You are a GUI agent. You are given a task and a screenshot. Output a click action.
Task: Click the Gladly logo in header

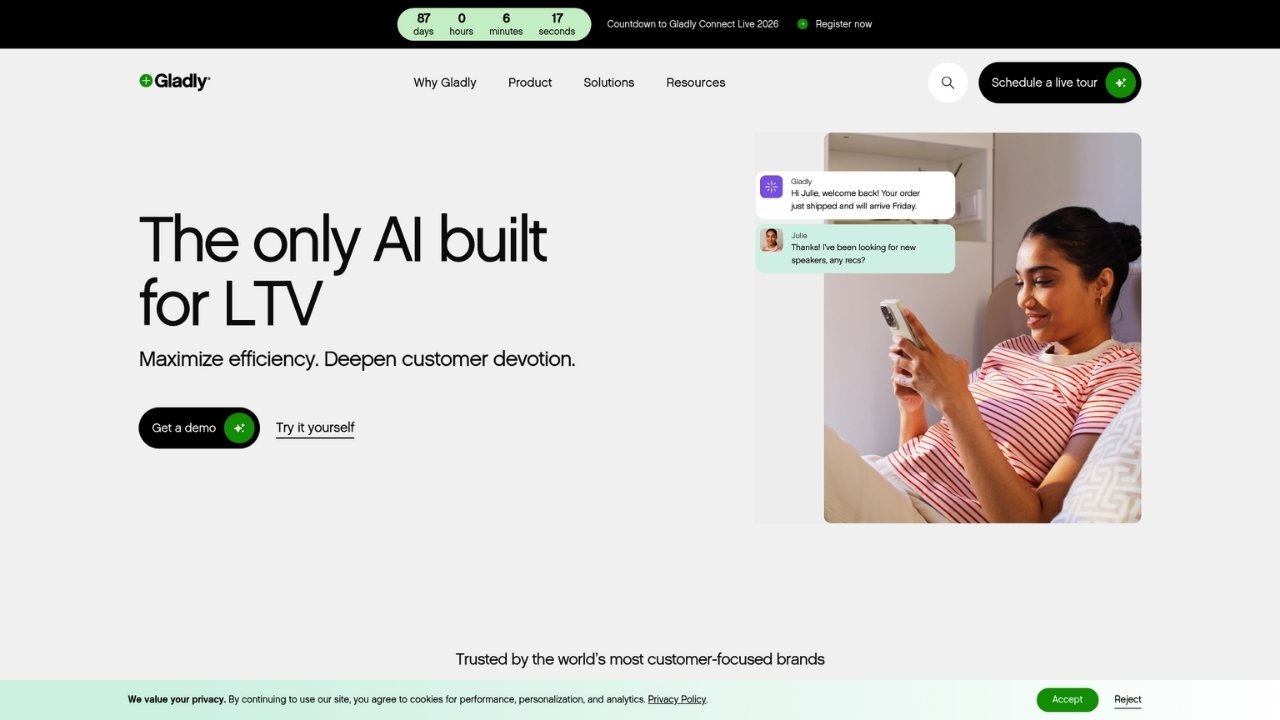click(175, 82)
